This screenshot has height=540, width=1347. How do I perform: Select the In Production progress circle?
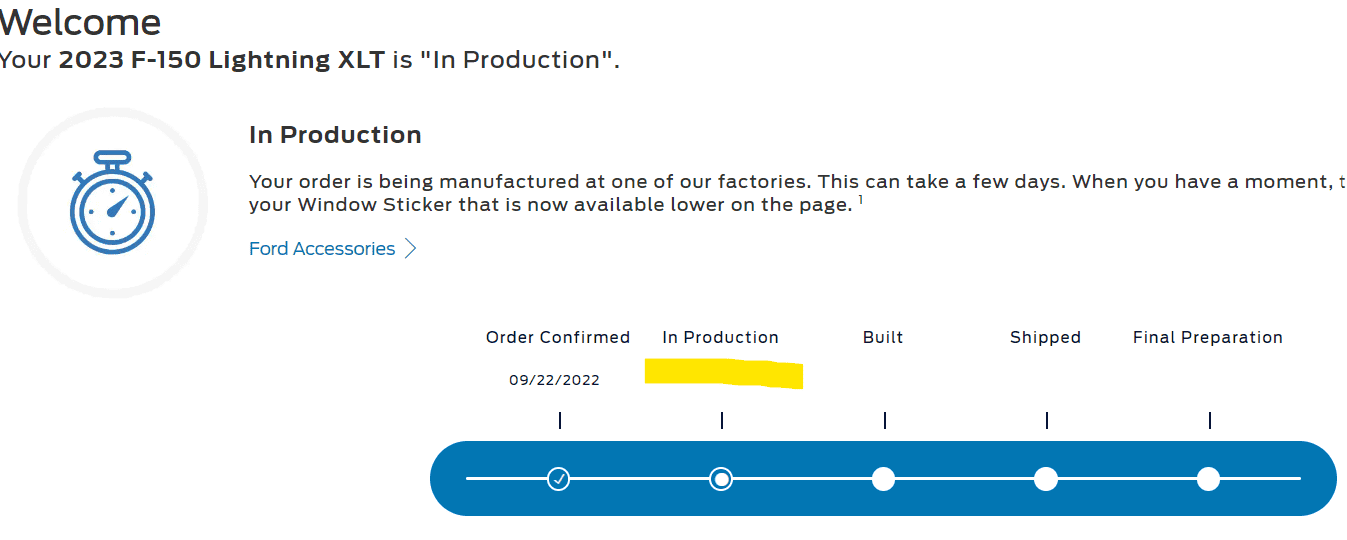click(x=721, y=479)
